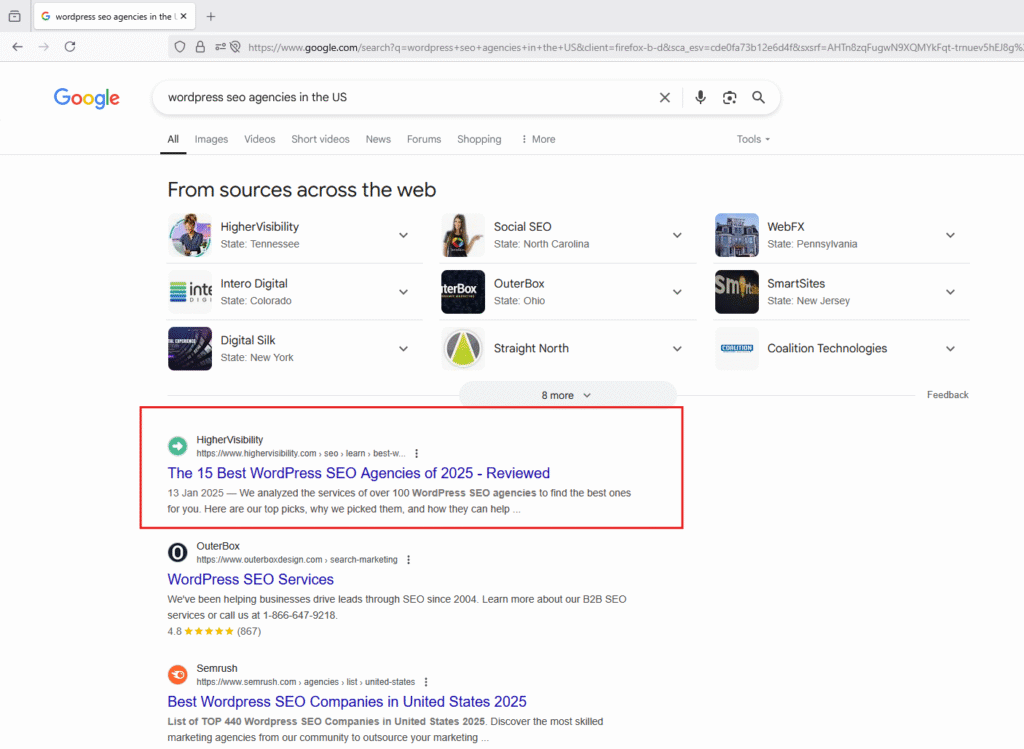Image resolution: width=1024 pixels, height=749 pixels.
Task: Click the '13 Jan 2025' result snippet
Action: 399,501
